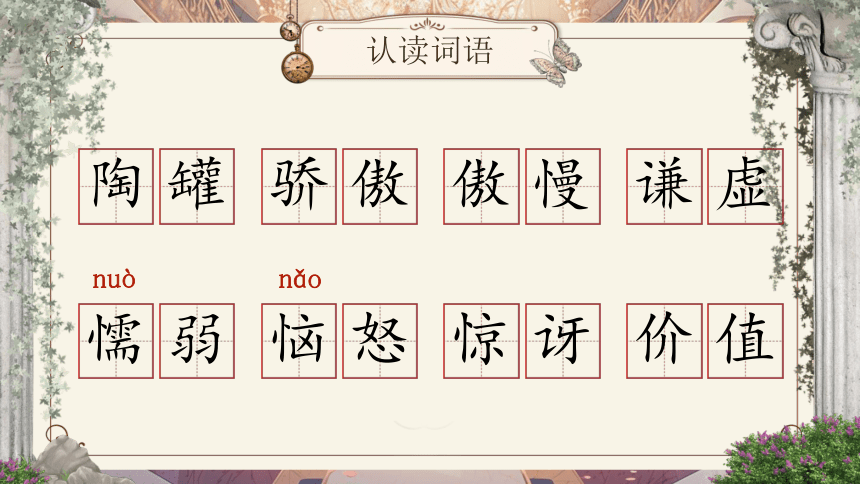
Task: Click the 惊 character box
Action: [481, 341]
